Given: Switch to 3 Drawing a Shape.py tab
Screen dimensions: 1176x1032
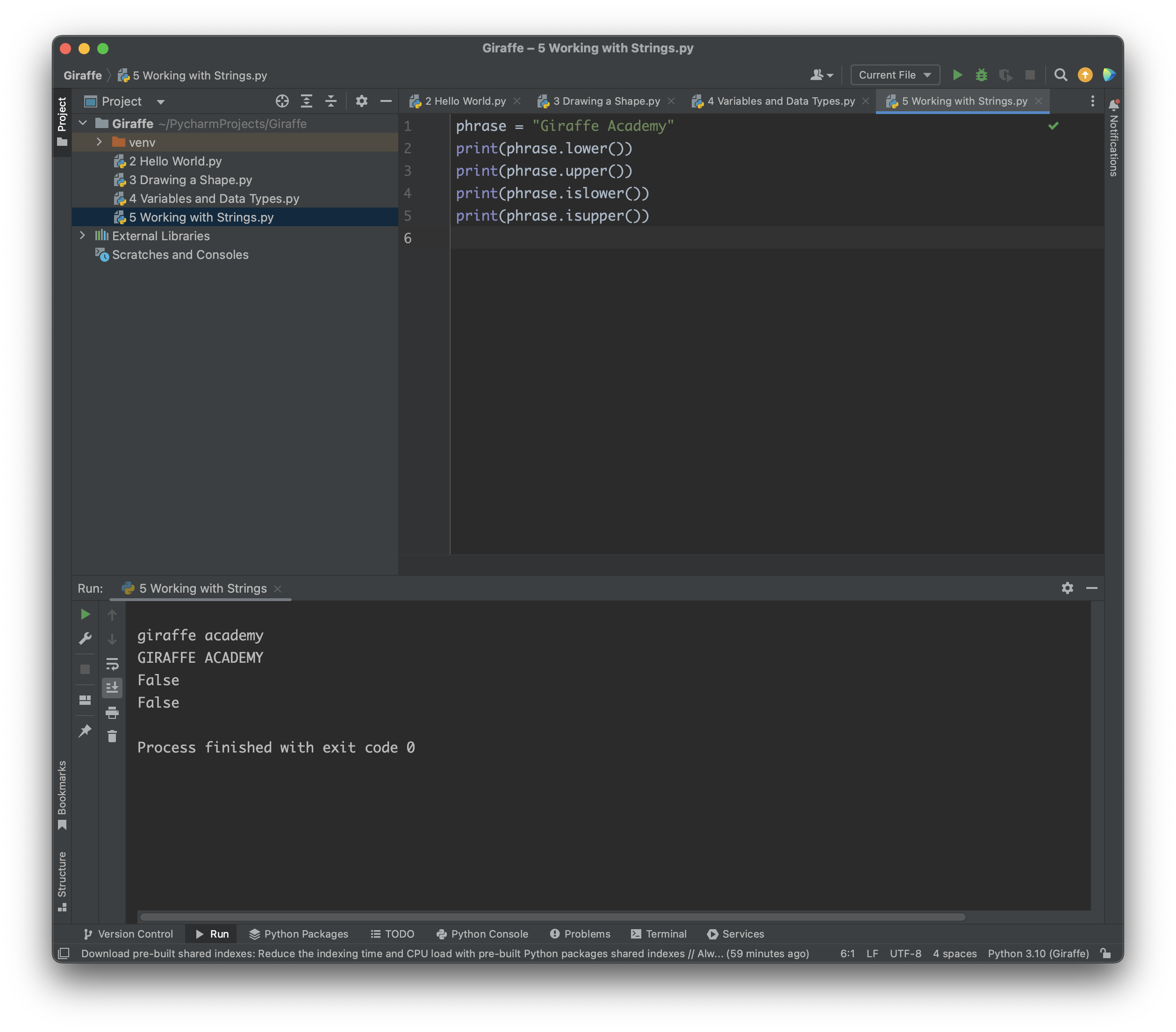Looking at the screenshot, I should tap(606, 101).
